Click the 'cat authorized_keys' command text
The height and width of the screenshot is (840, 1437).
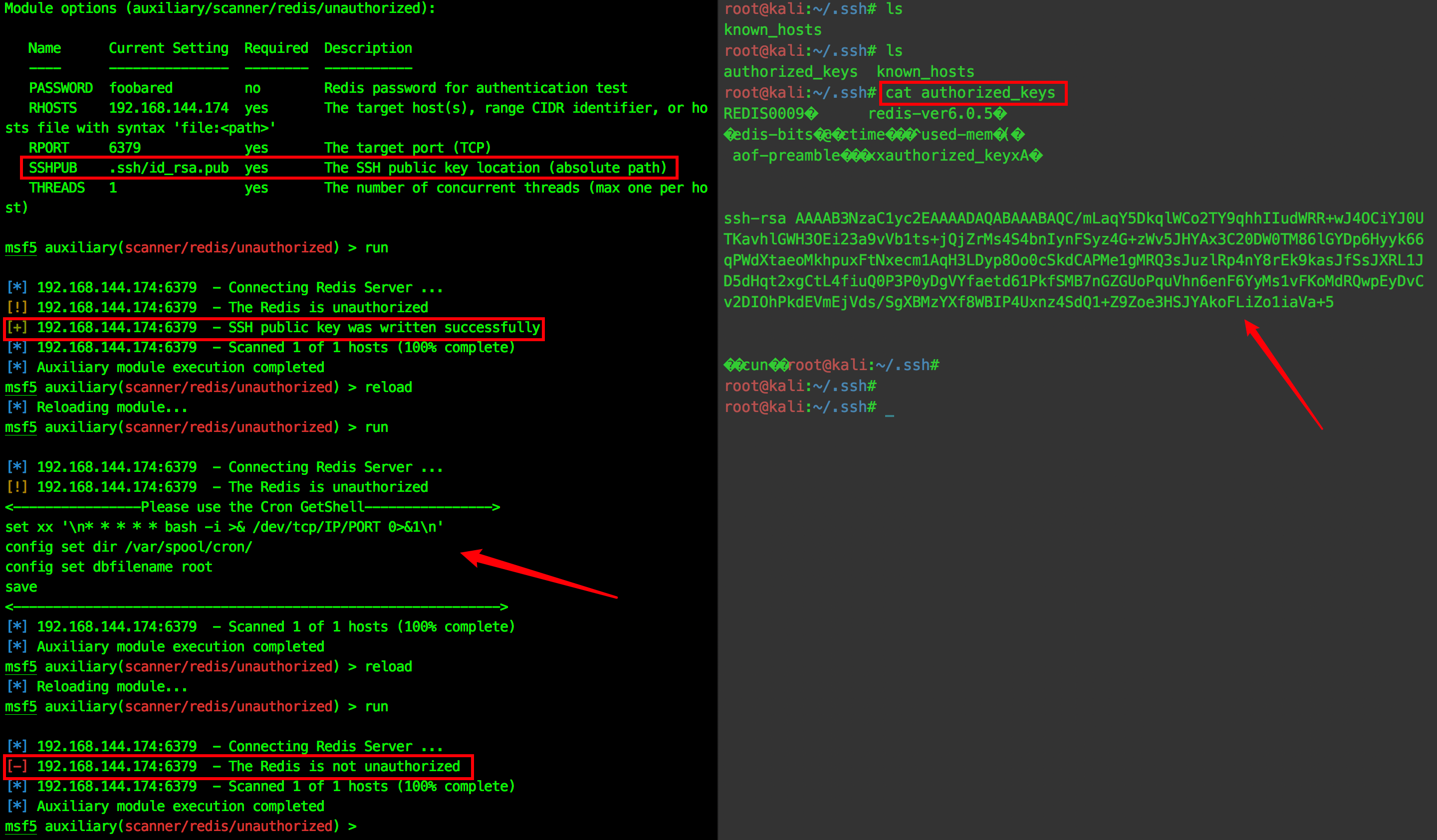[x=969, y=93]
